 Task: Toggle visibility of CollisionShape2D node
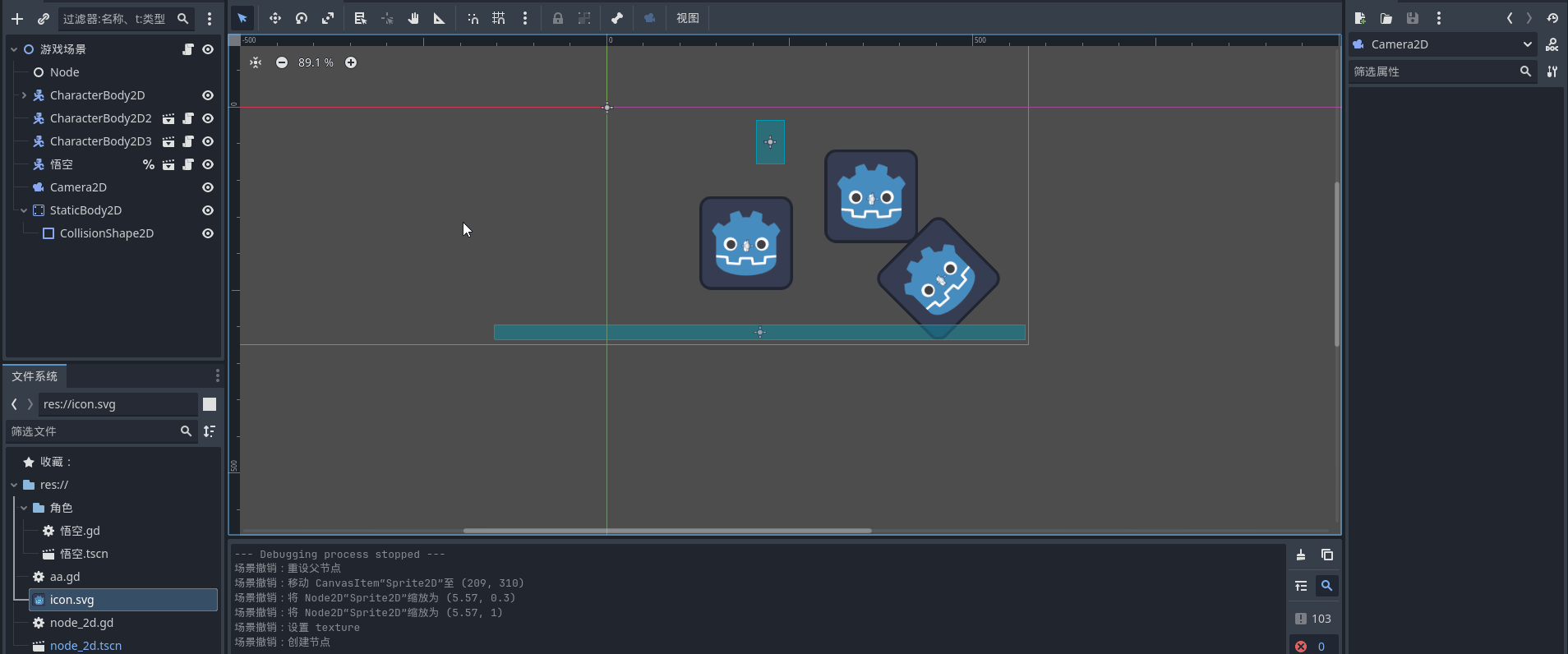[208, 233]
